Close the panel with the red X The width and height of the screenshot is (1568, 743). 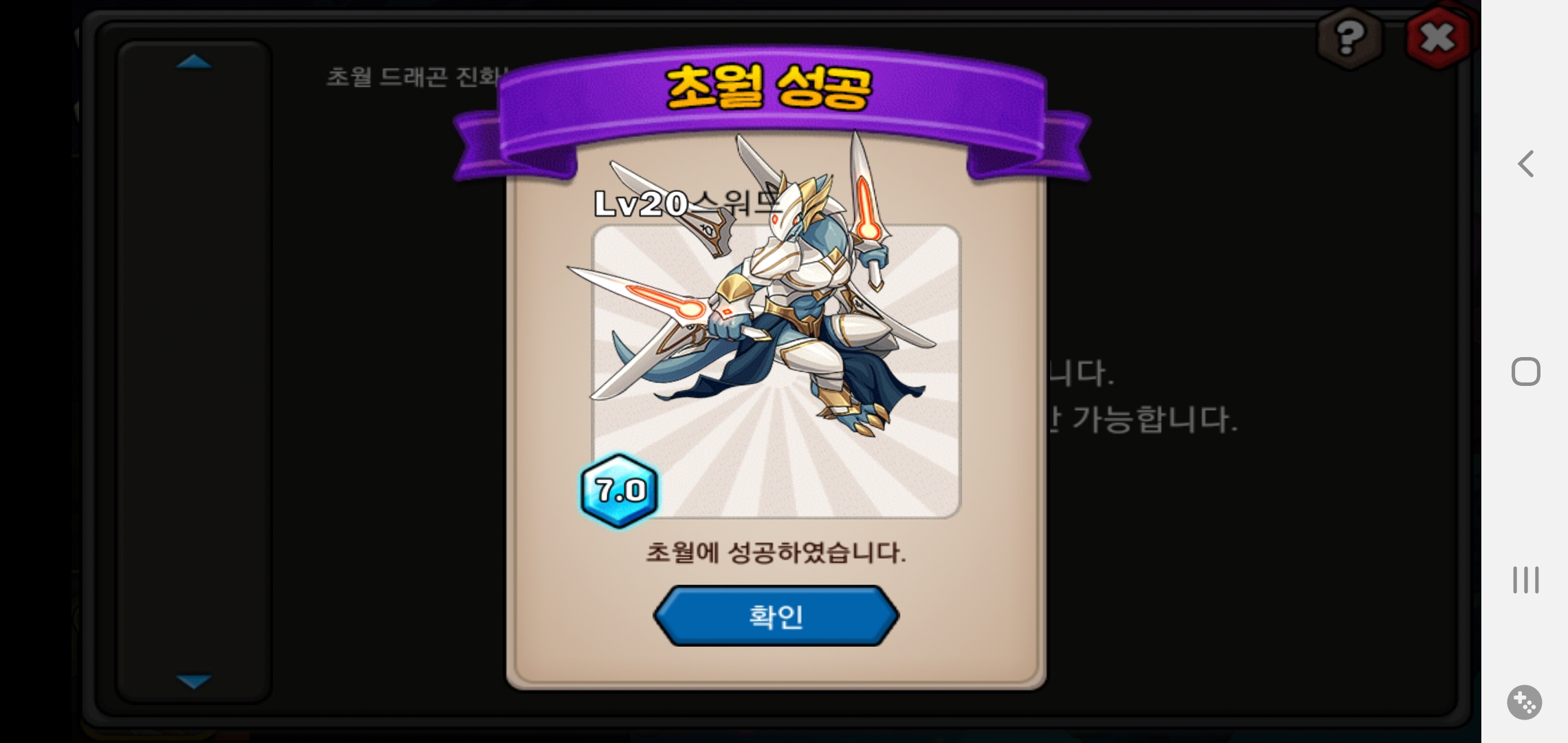point(1438,37)
